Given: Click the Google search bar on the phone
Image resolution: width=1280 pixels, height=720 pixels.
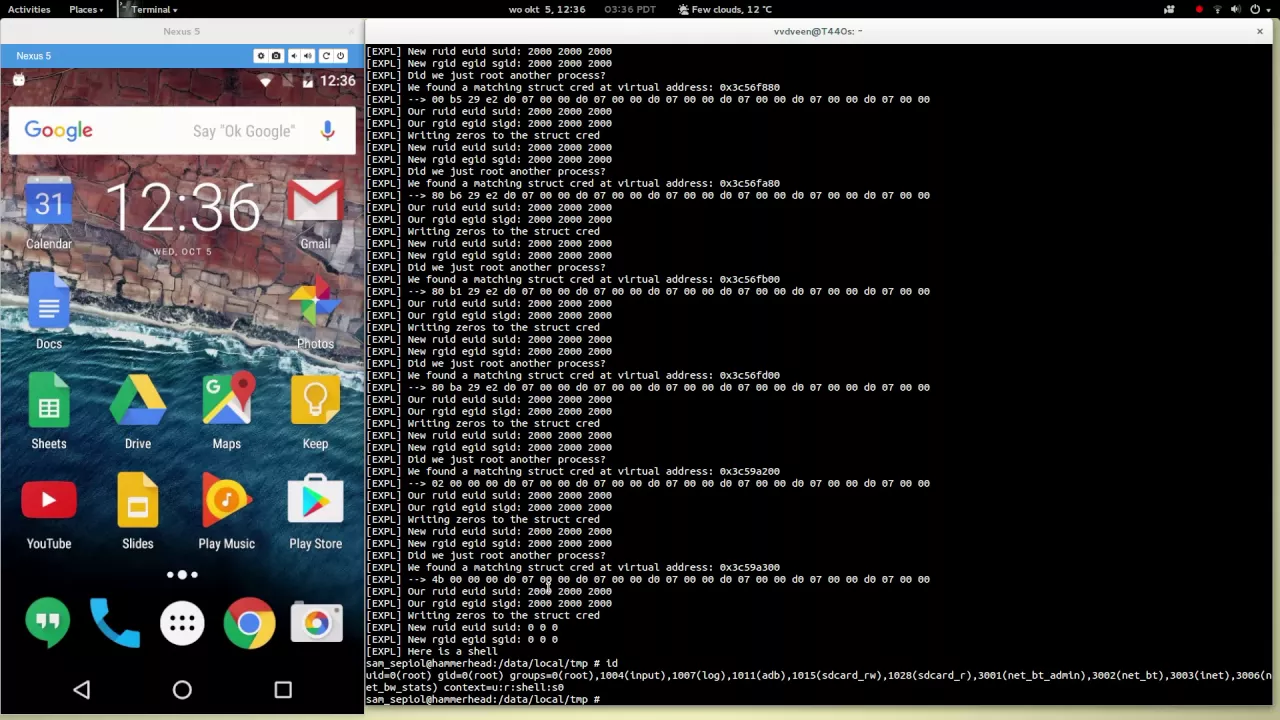Looking at the screenshot, I should [x=182, y=131].
